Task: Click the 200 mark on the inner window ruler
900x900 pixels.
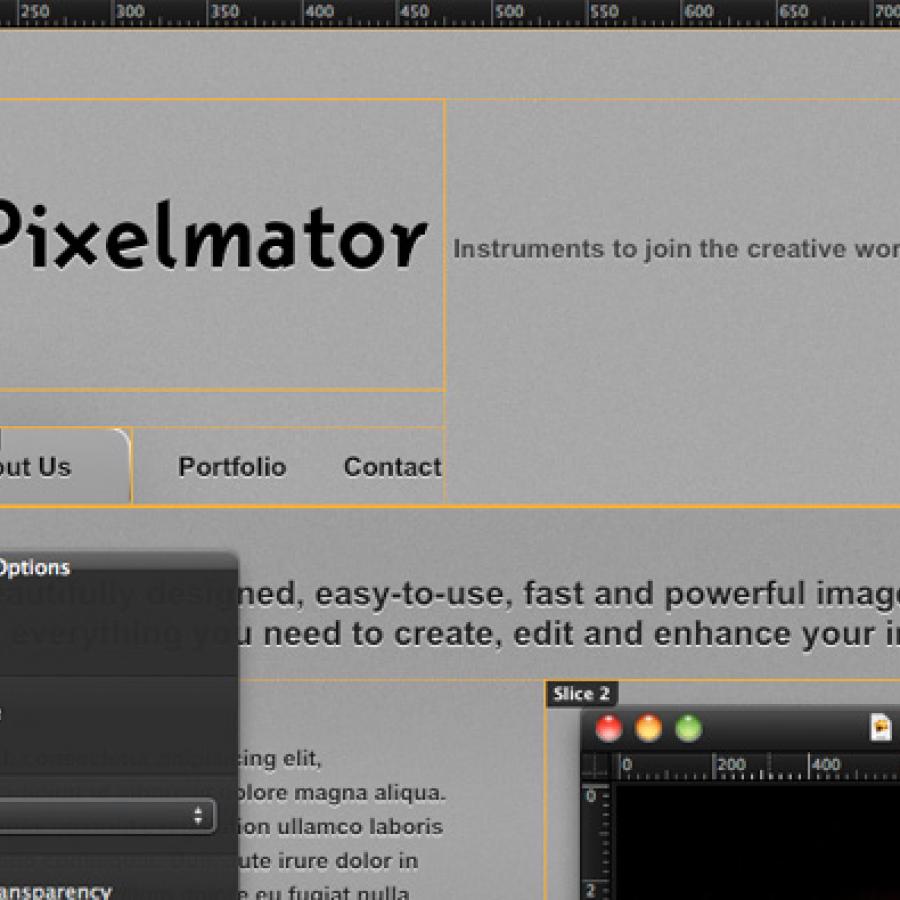Action: (730, 765)
